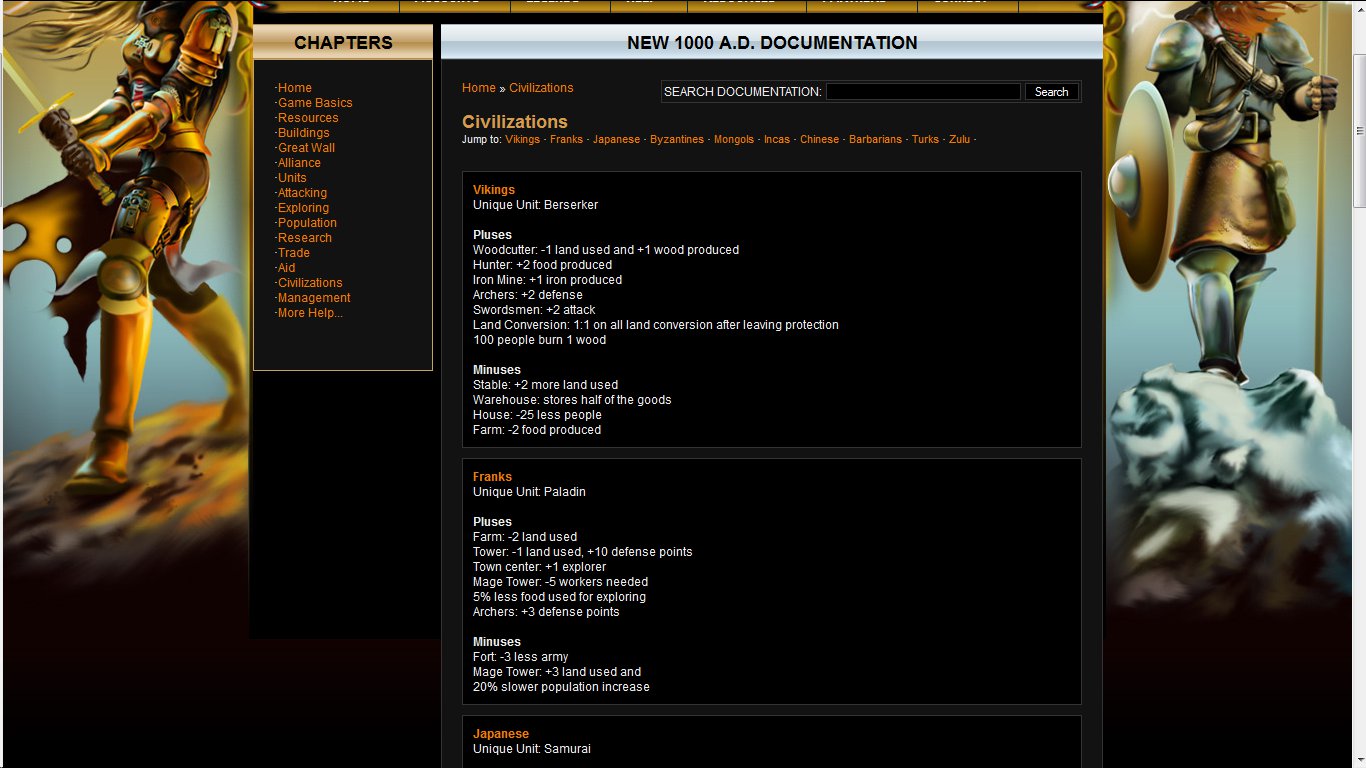Click the Search Documentation text field
Screen dimensions: 1366x768
[922, 92]
